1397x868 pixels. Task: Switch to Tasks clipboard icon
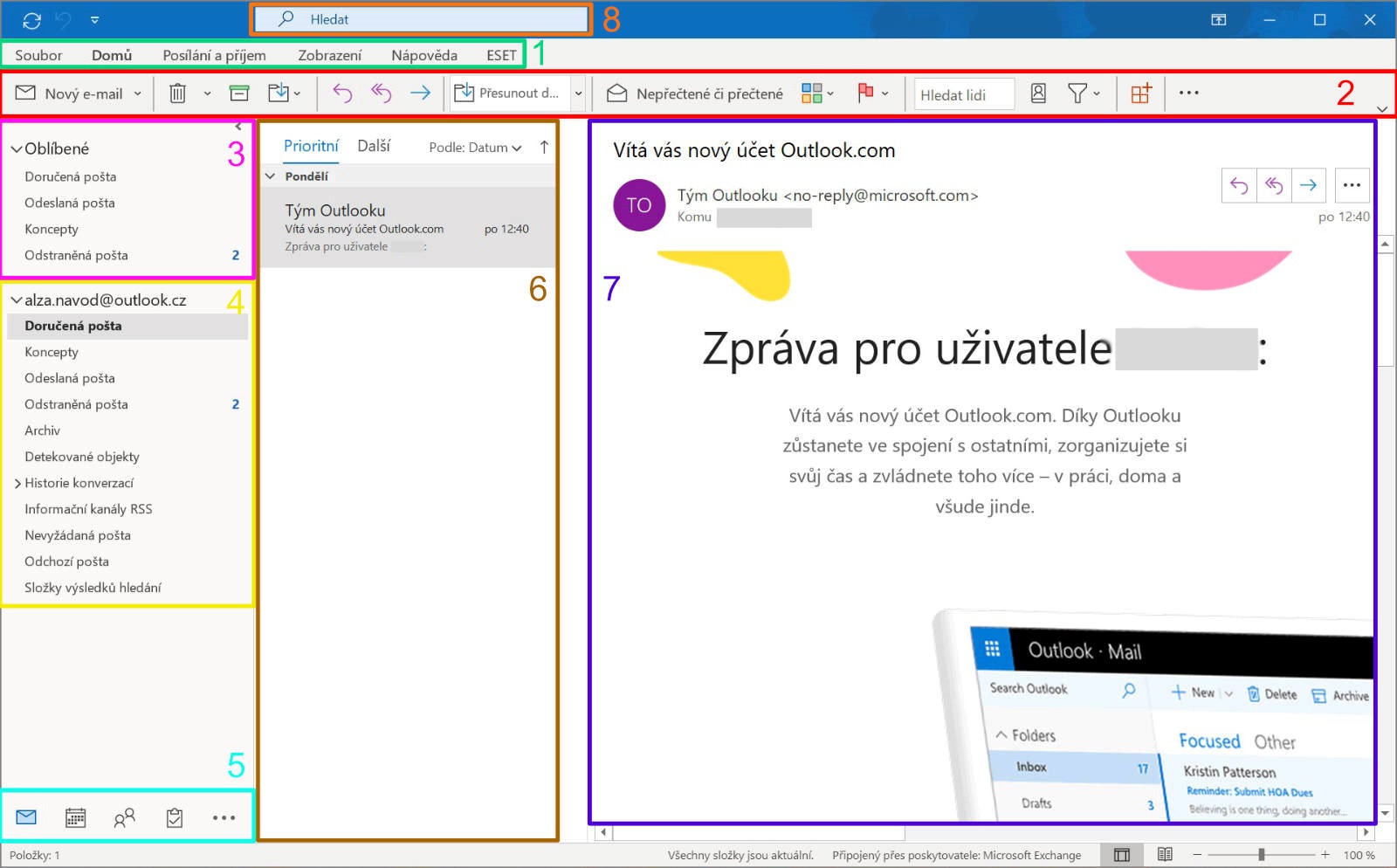pos(175,817)
